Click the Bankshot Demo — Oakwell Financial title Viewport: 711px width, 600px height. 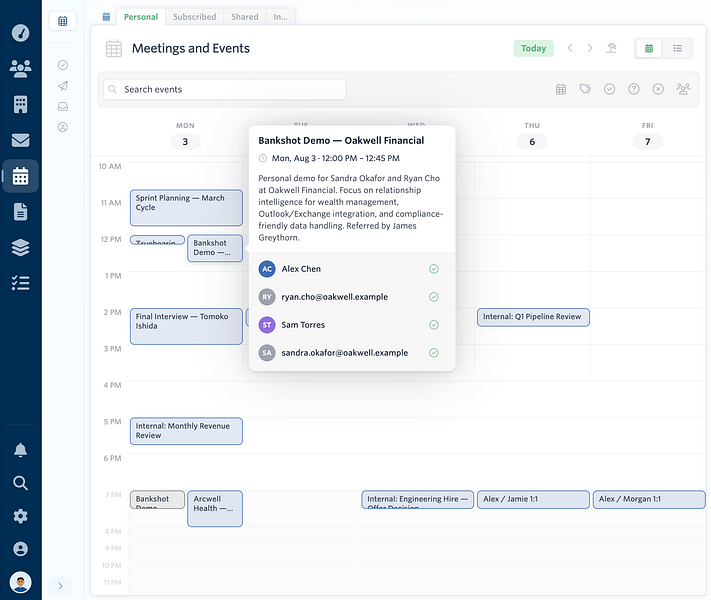[341, 141]
